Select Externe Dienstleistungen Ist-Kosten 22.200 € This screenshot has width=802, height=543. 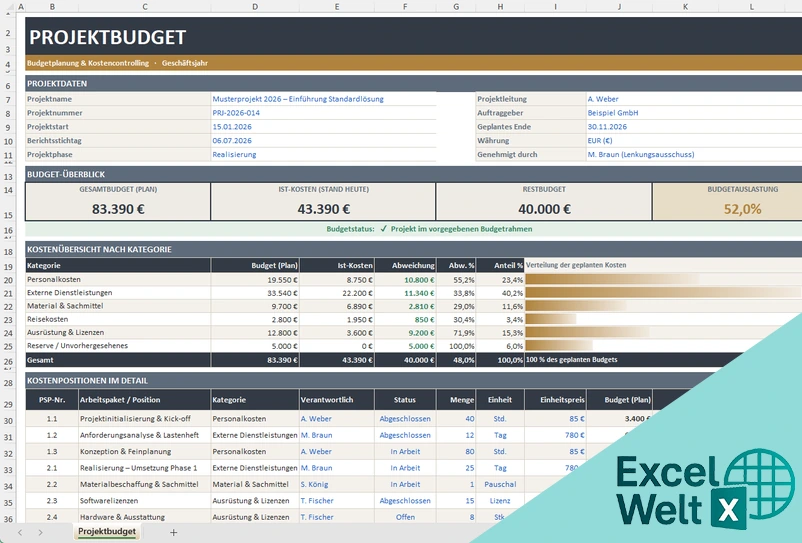pos(337,293)
